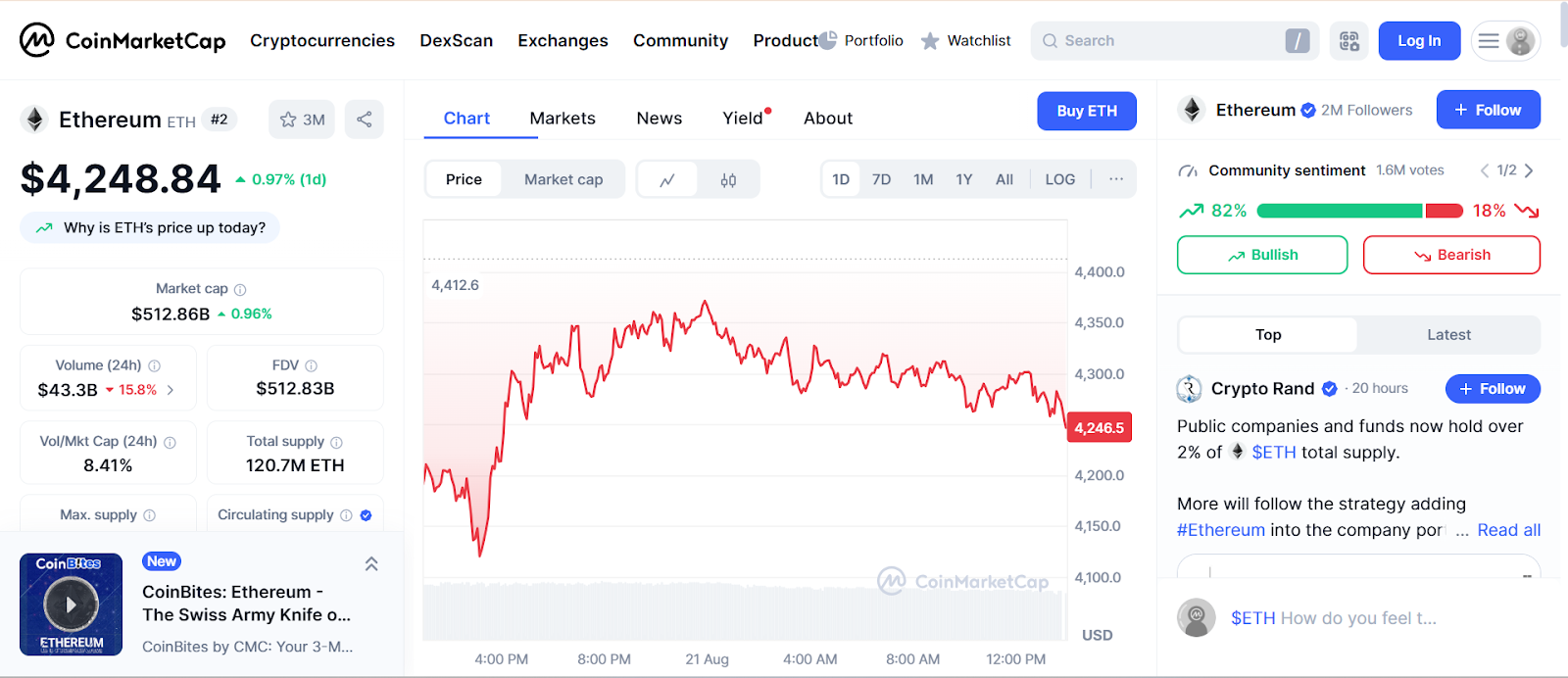Image resolution: width=1568 pixels, height=678 pixels.
Task: Click Why is ETH's price up today
Action: coord(150,227)
